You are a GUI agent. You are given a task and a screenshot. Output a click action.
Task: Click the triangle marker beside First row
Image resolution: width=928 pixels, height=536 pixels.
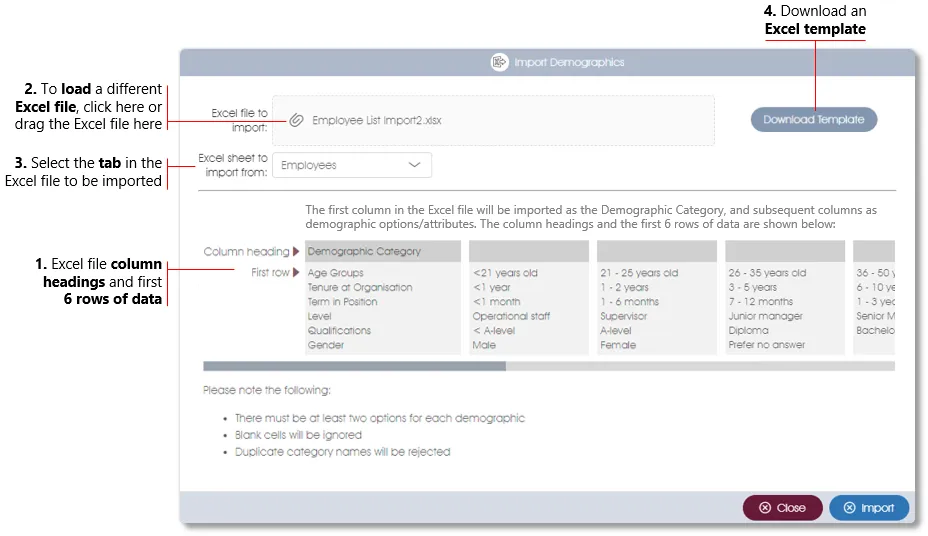296,272
